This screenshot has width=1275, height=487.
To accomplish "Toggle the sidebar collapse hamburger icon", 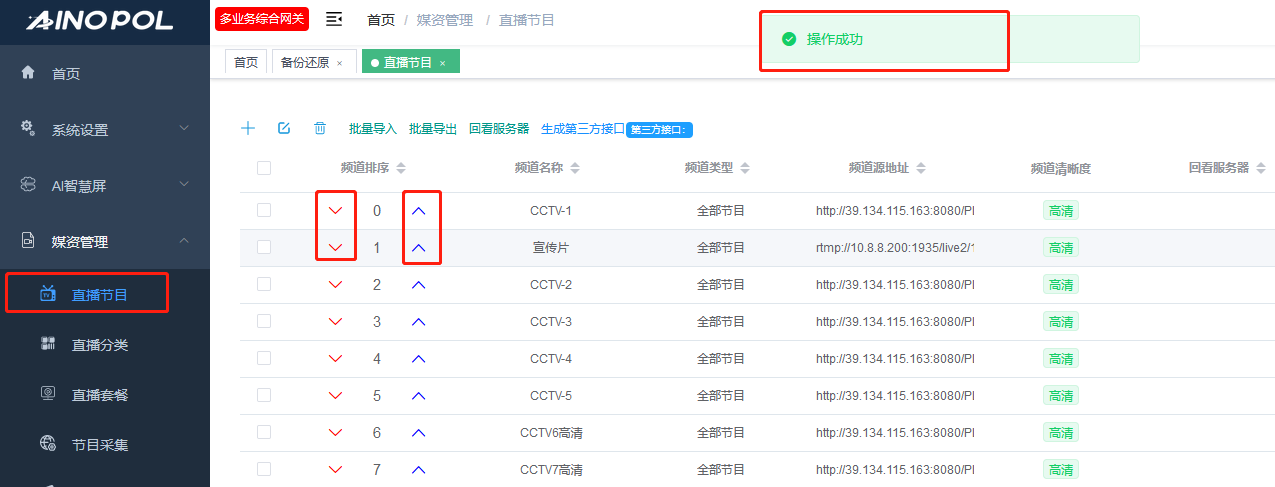I will click(334, 20).
